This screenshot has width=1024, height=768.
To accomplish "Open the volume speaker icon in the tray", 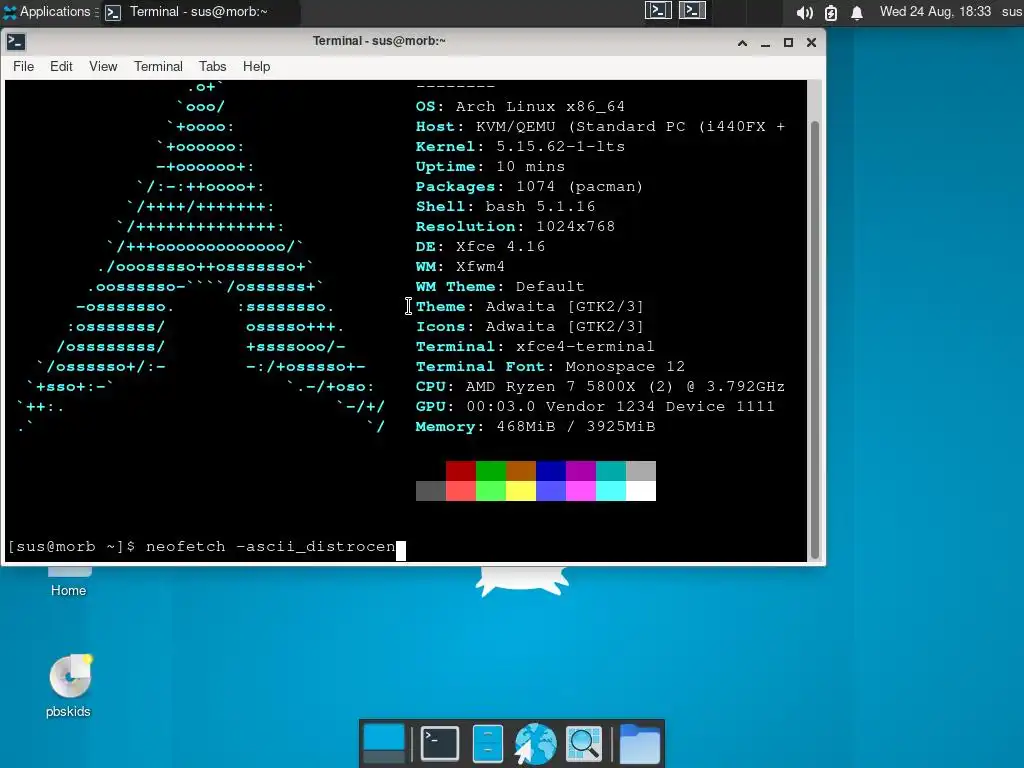I will click(x=805, y=12).
